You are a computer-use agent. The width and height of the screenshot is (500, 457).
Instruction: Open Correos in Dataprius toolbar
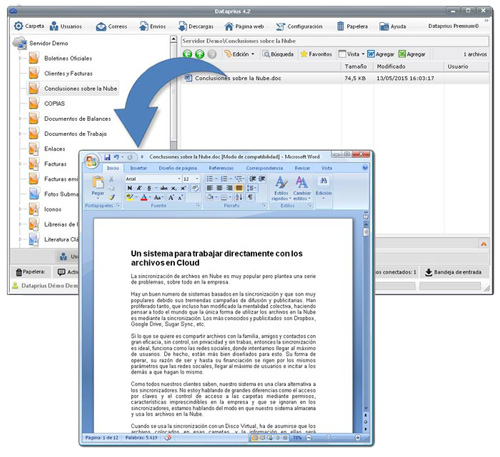click(x=111, y=26)
